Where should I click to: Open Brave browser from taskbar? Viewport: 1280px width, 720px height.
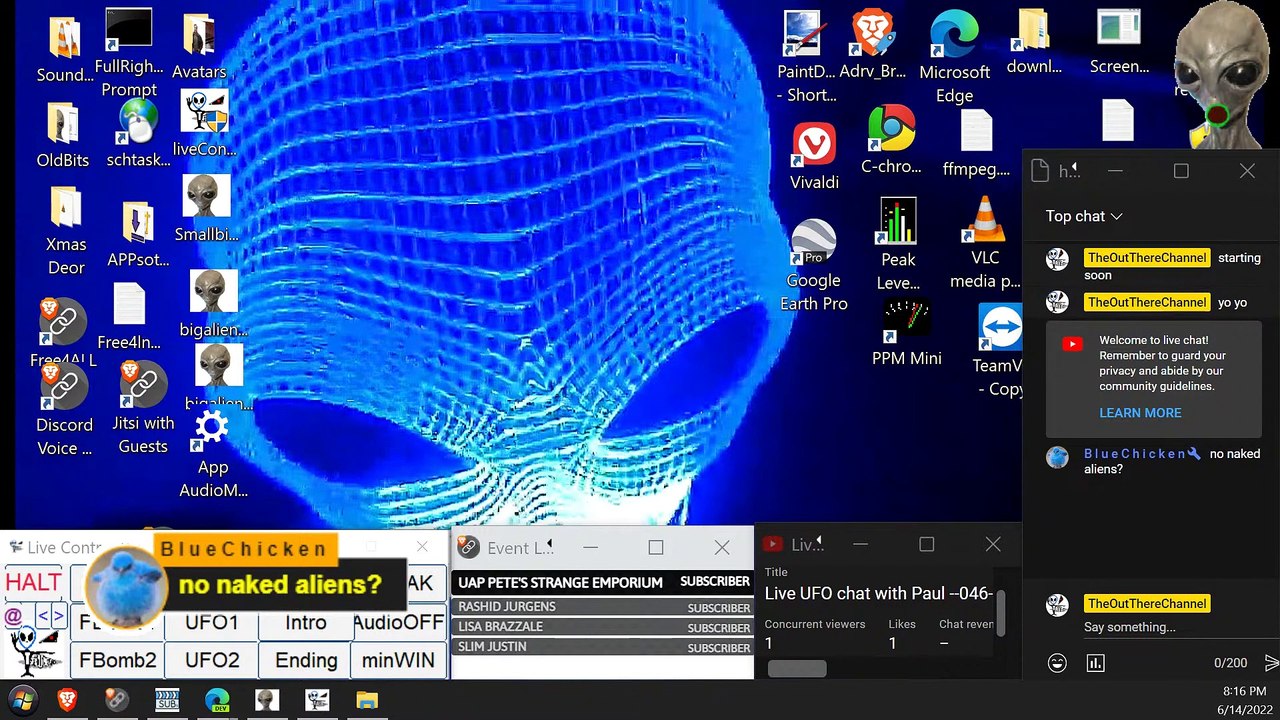pos(68,700)
